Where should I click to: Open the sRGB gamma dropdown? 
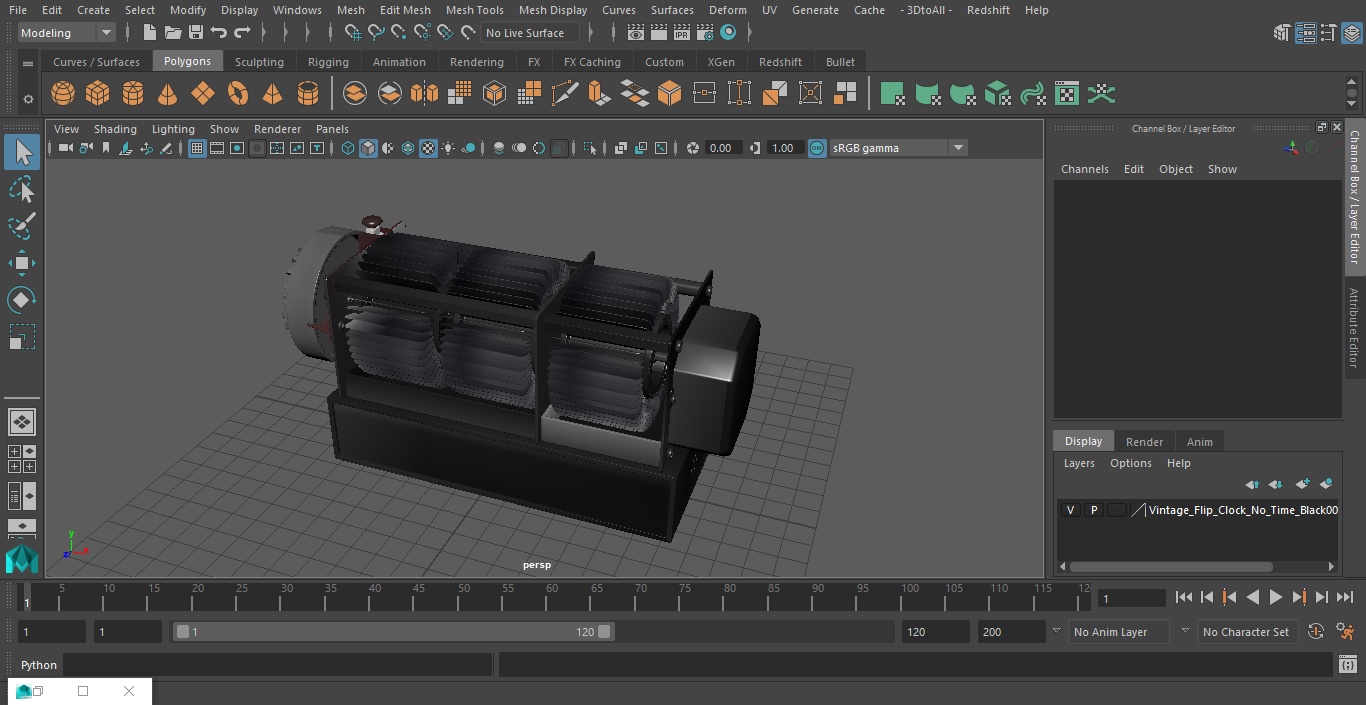(x=898, y=148)
